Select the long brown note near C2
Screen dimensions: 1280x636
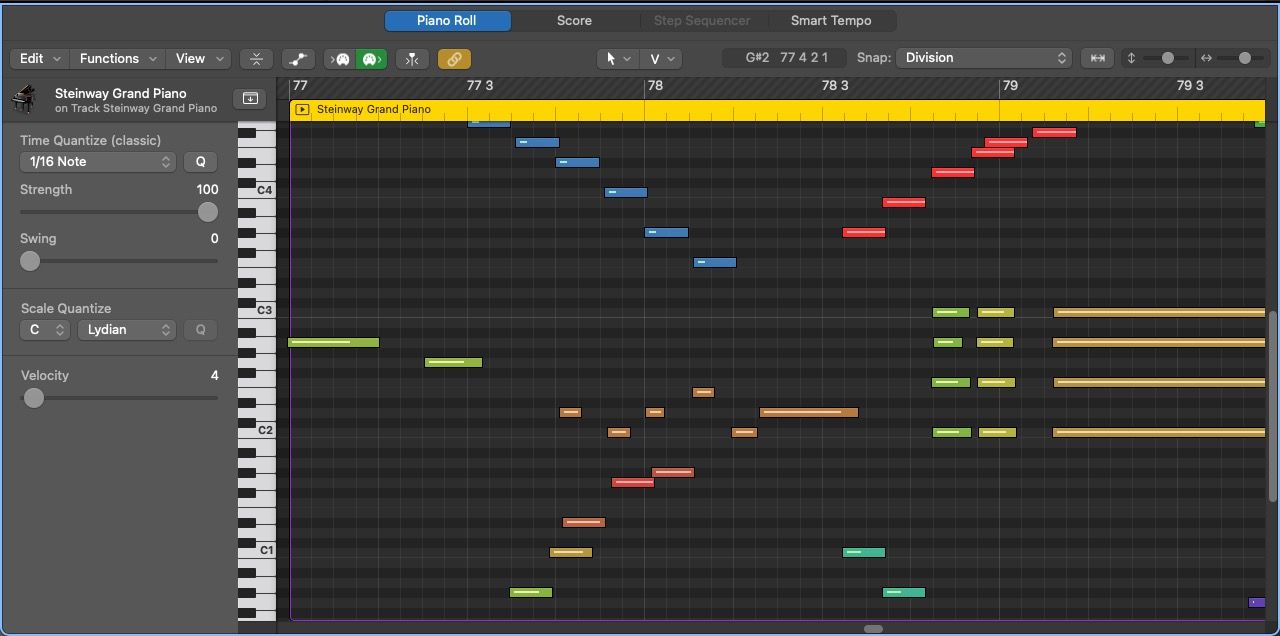[809, 412]
